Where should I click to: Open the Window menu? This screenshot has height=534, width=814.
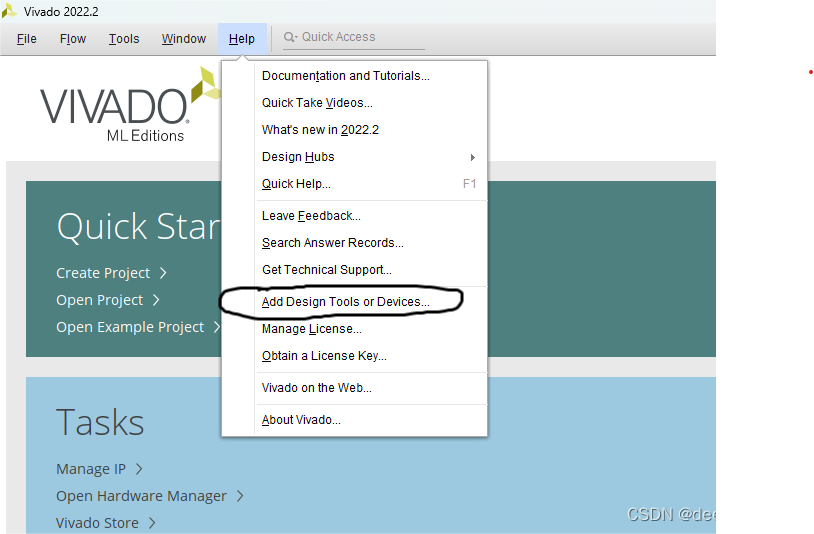[x=184, y=39]
